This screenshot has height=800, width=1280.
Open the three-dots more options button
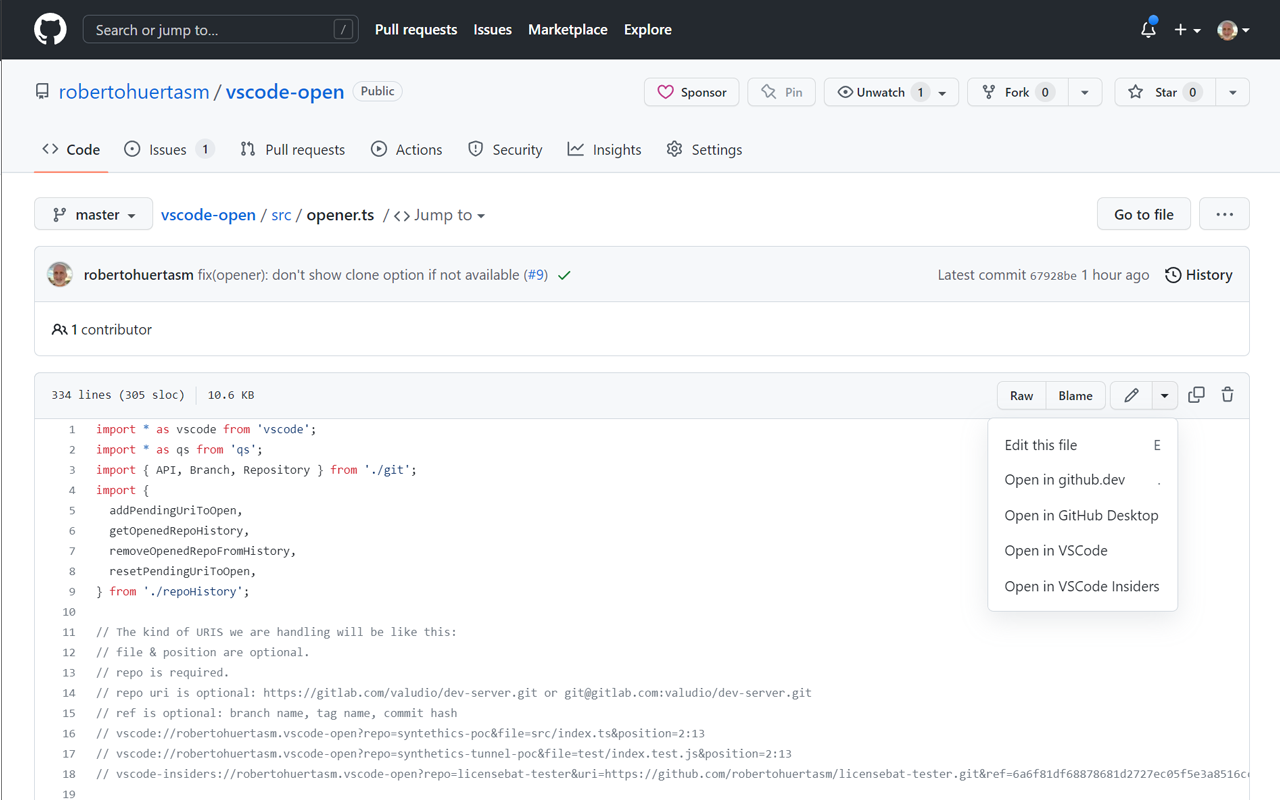[x=1225, y=214]
